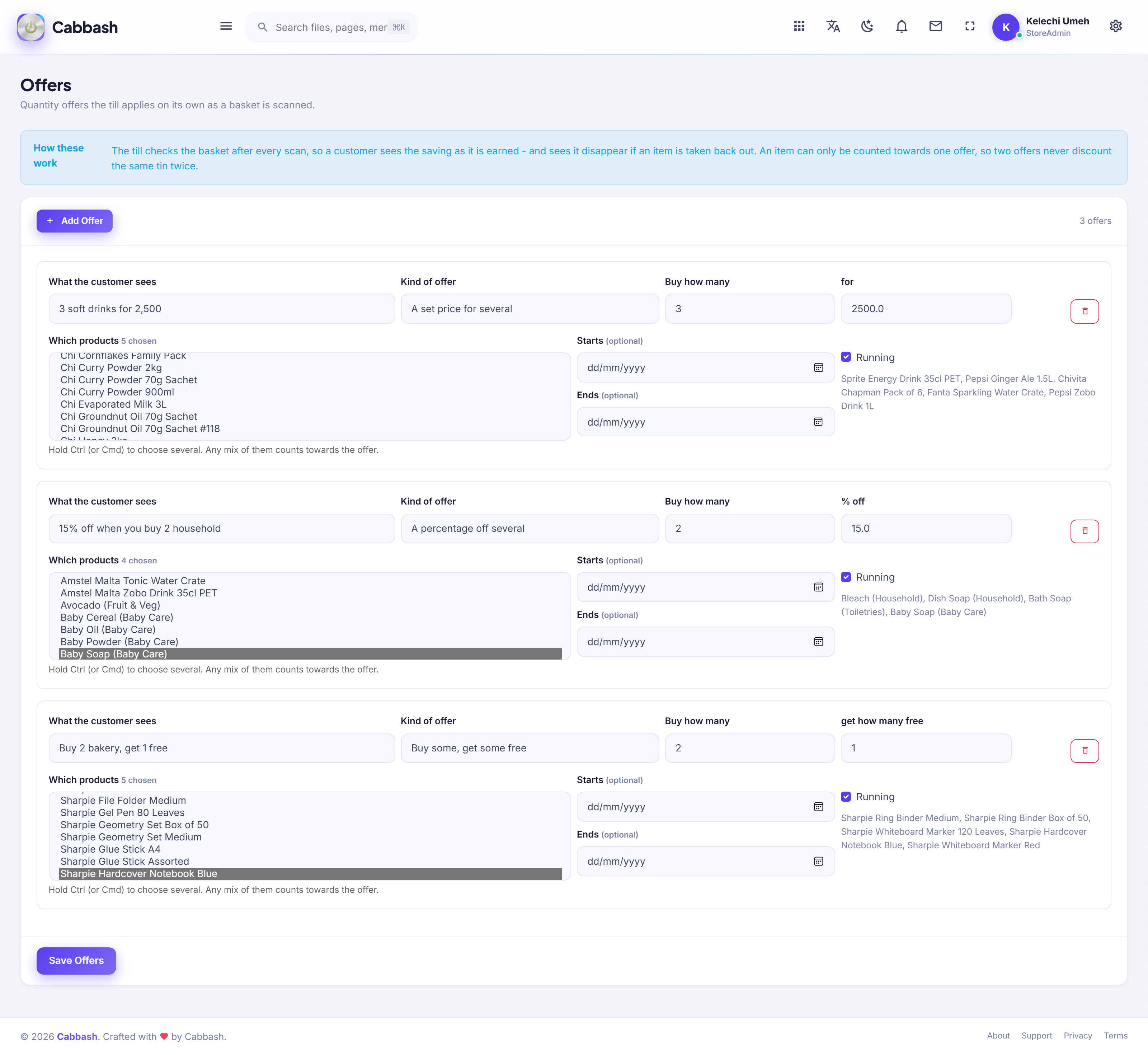Open the Privacy footer link
The image size is (1148, 1055).
1078,1036
